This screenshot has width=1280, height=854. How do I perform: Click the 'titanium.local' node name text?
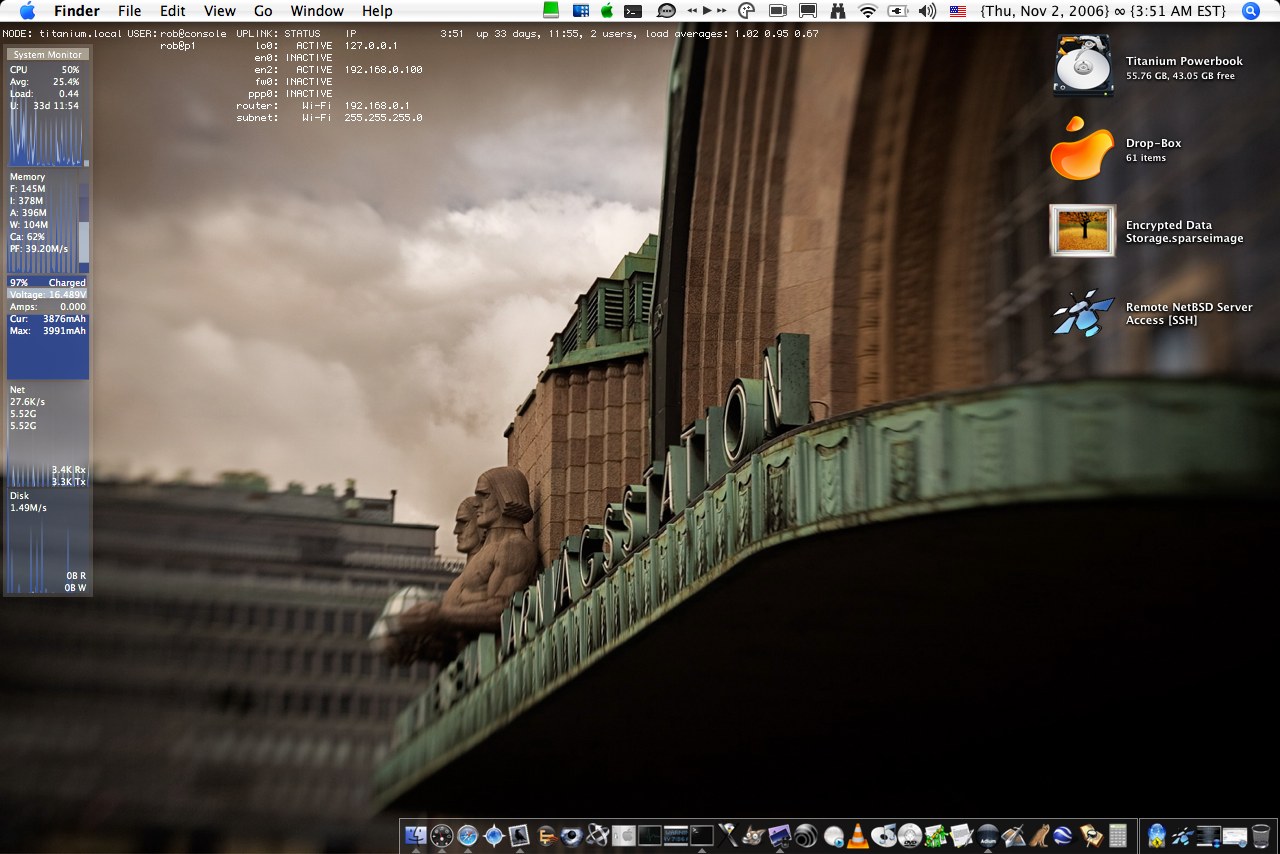81,34
